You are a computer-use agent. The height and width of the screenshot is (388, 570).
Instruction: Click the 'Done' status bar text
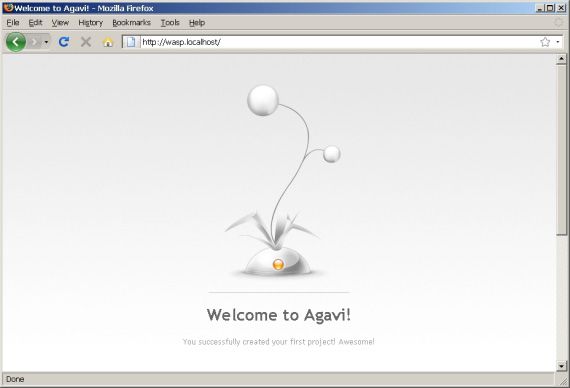click(x=15, y=379)
